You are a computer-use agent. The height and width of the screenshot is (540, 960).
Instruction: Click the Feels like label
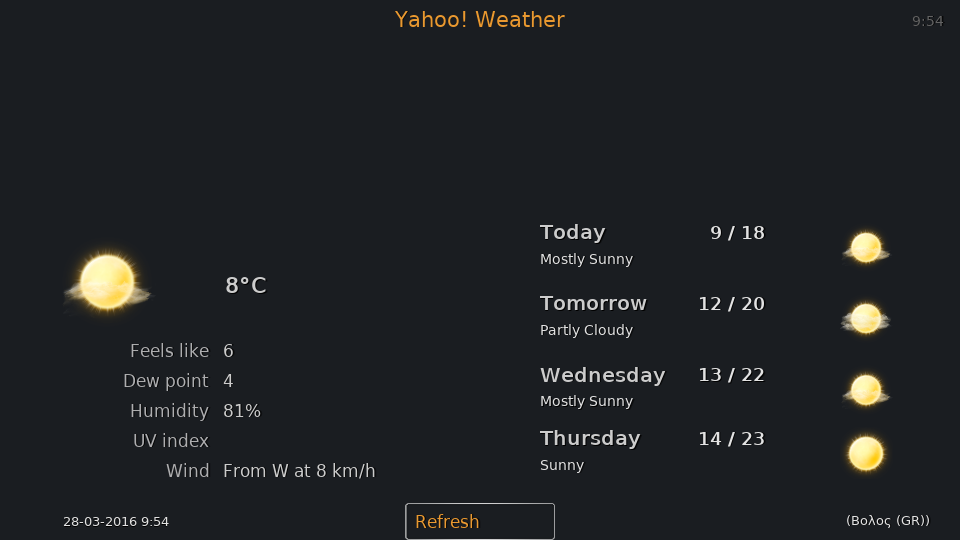tap(169, 351)
